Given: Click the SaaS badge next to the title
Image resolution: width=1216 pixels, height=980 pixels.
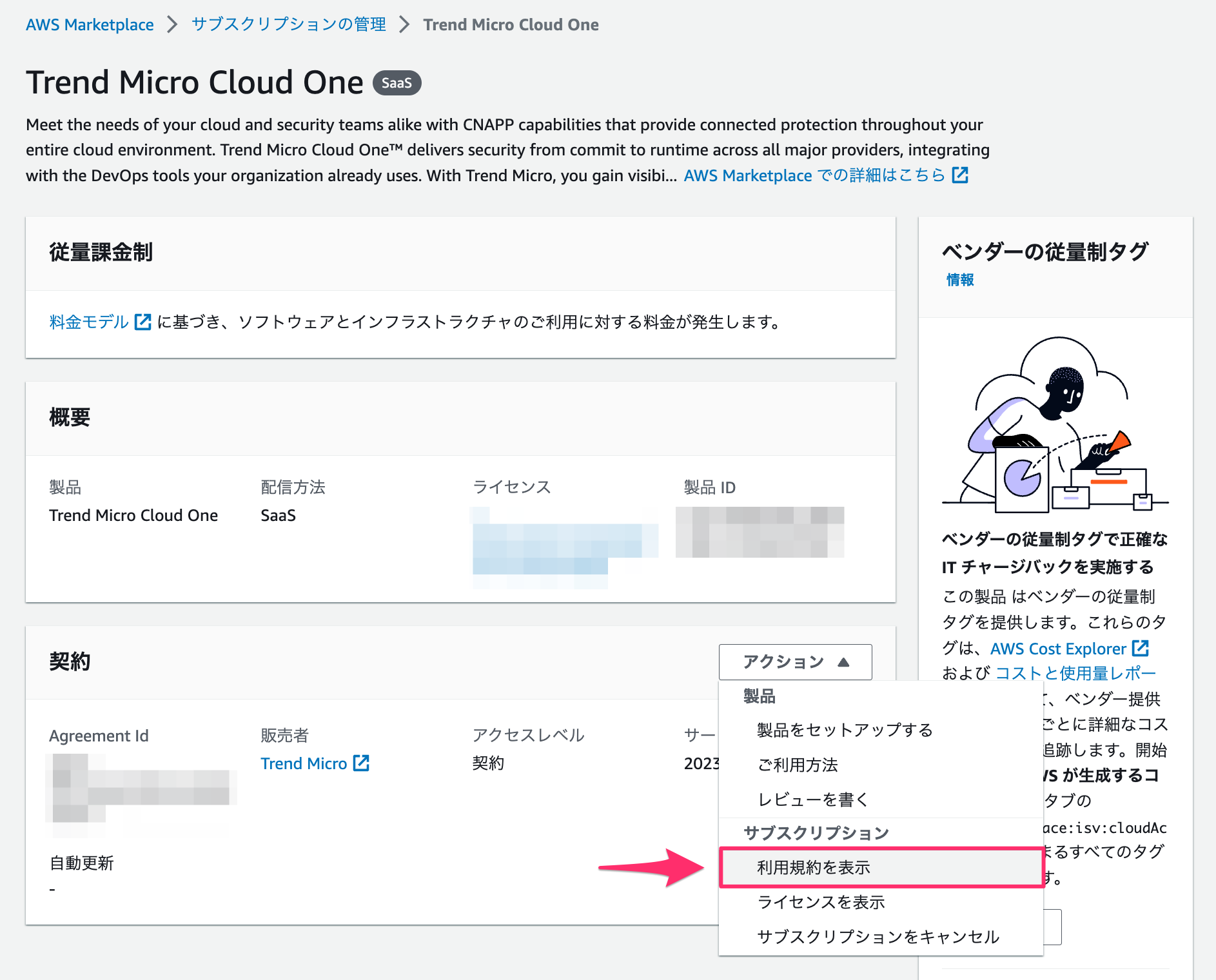Looking at the screenshot, I should (x=396, y=83).
